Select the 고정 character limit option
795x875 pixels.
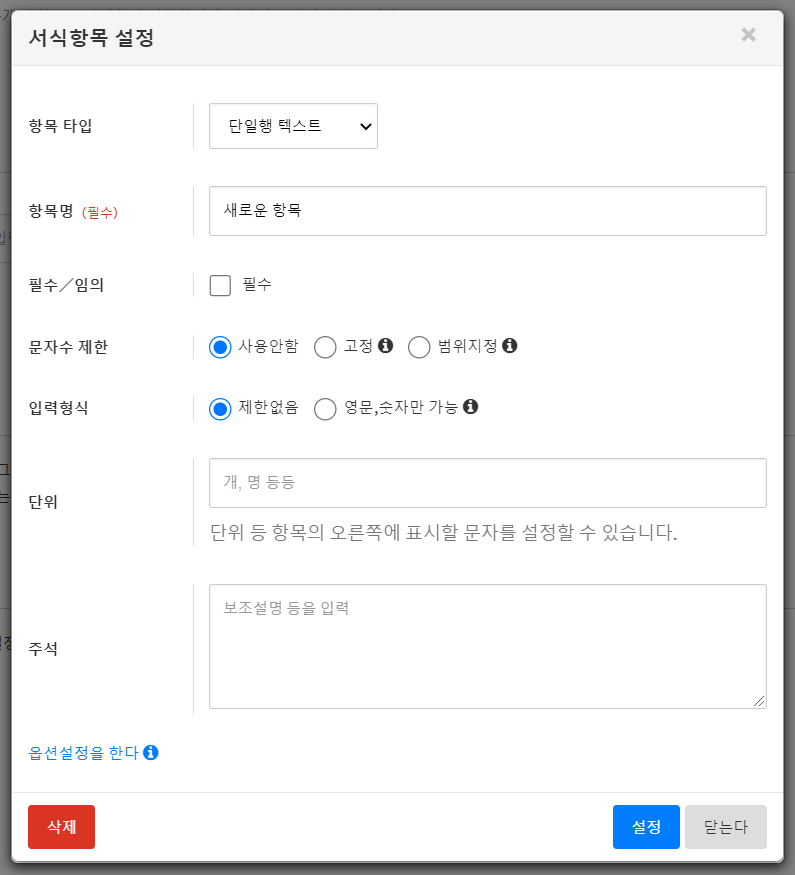coord(325,347)
